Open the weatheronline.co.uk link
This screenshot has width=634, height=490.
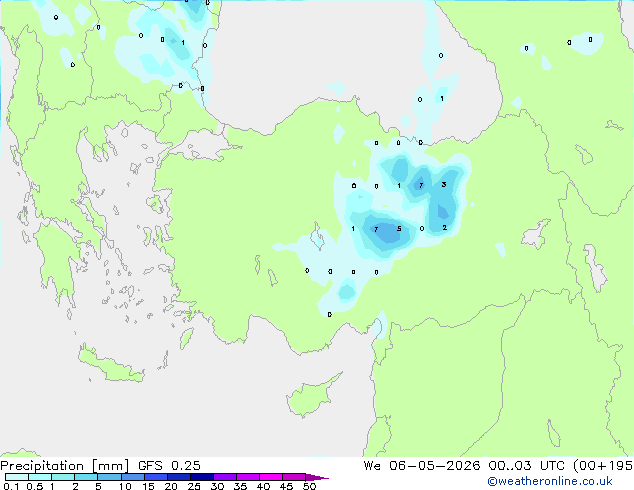(550, 481)
